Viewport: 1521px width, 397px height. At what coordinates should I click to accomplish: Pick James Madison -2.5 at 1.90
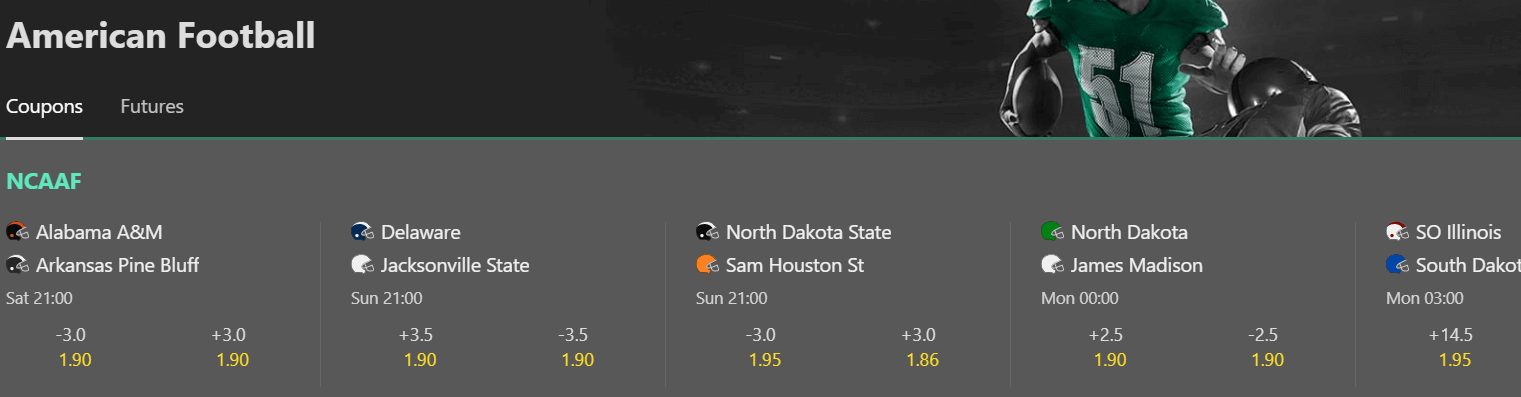tap(1268, 347)
